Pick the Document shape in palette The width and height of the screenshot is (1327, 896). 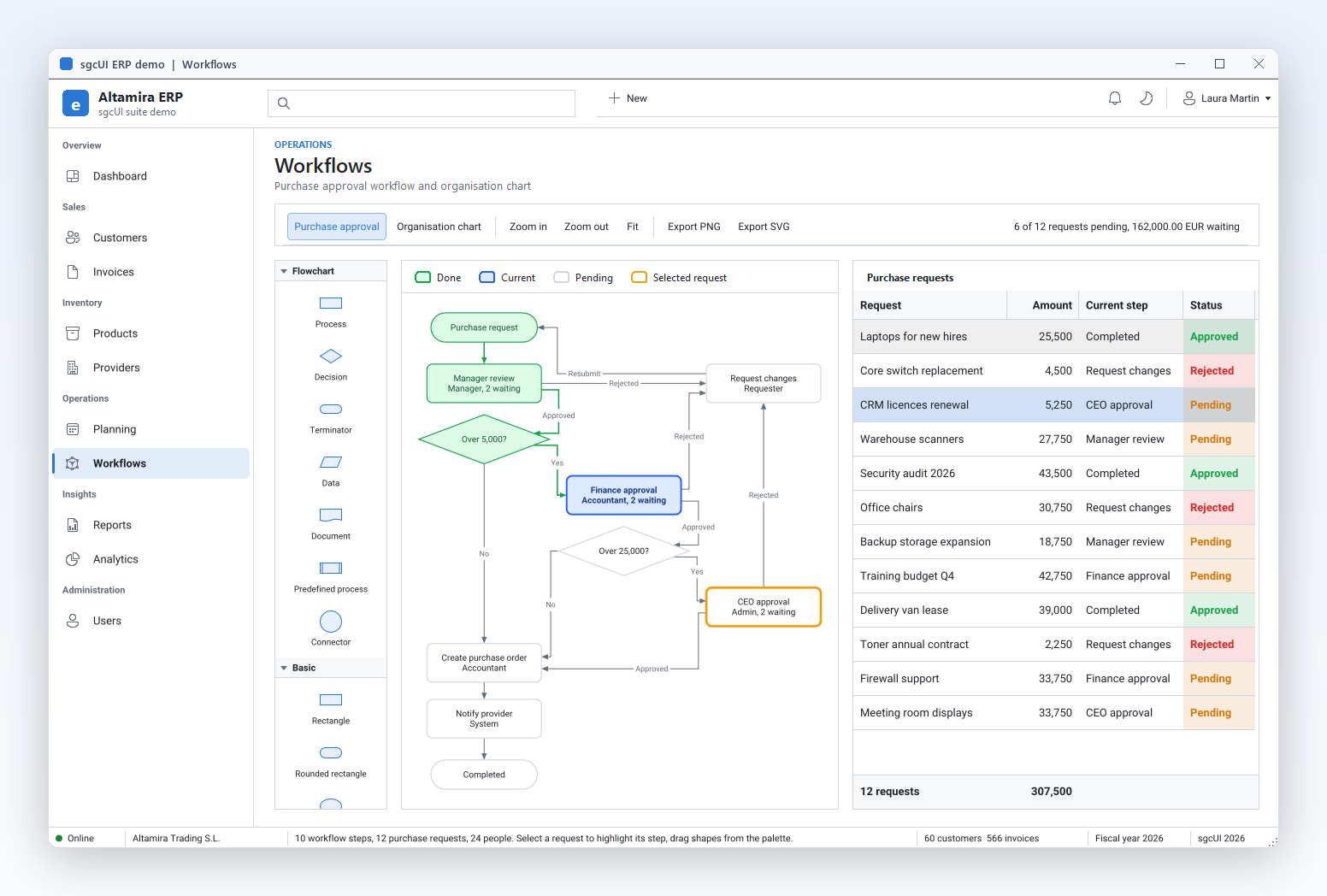[331, 516]
